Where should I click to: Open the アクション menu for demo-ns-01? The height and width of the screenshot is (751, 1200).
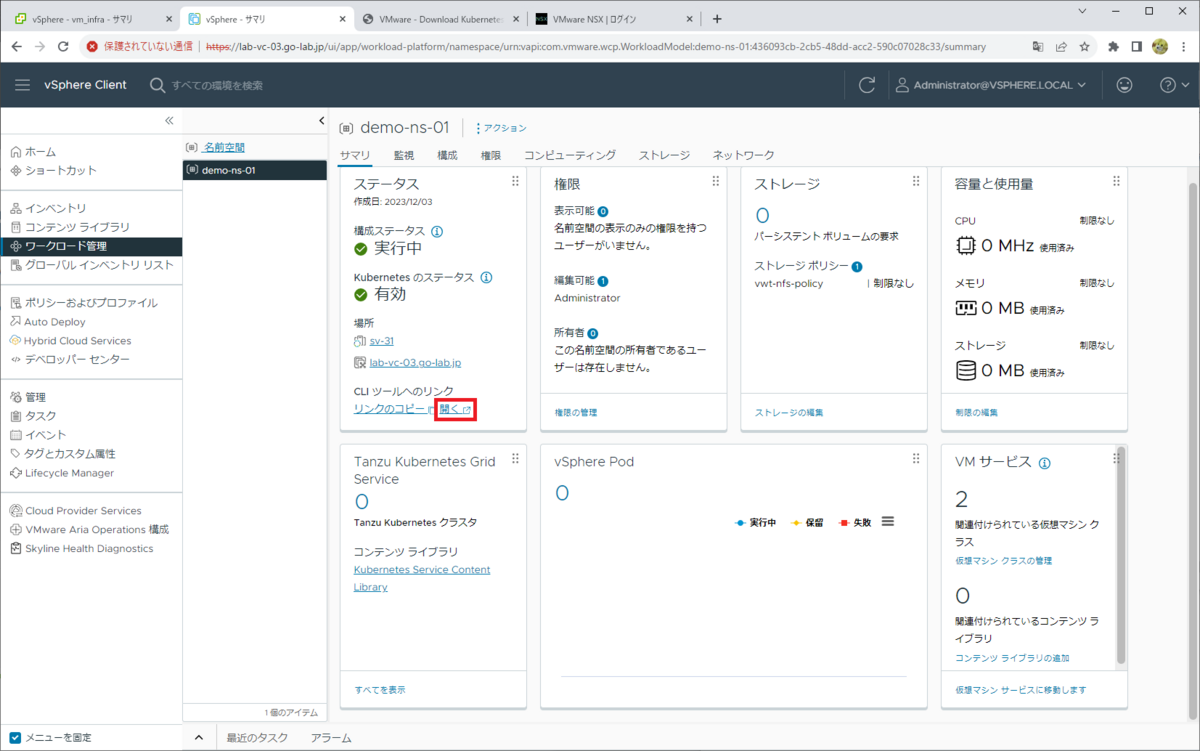coord(501,128)
